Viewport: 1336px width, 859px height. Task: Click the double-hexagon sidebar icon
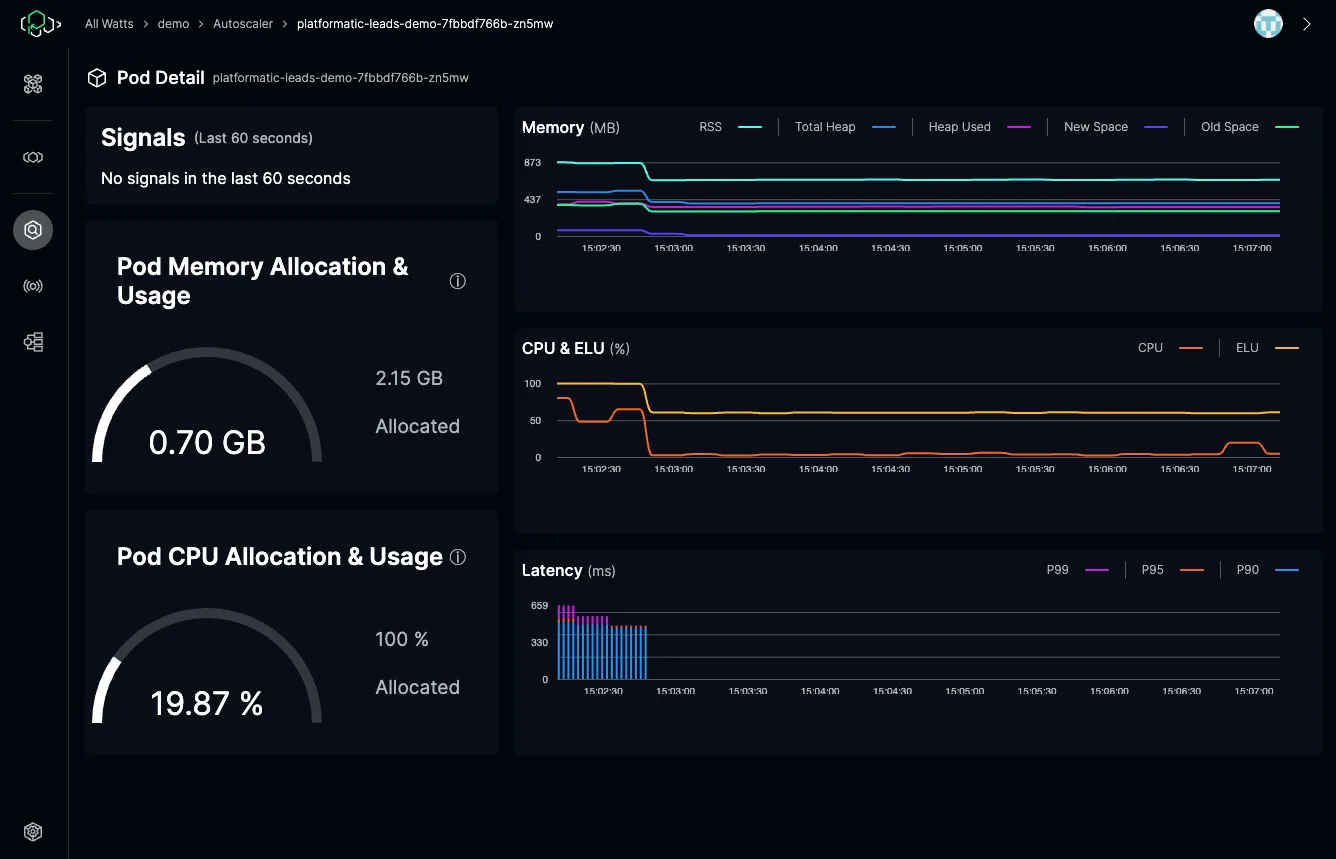tap(33, 158)
